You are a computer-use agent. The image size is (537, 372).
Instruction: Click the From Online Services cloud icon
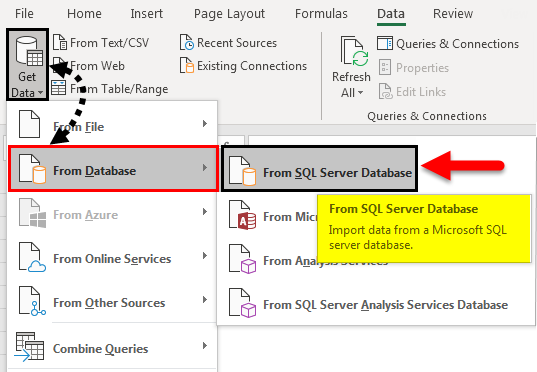tap(32, 257)
